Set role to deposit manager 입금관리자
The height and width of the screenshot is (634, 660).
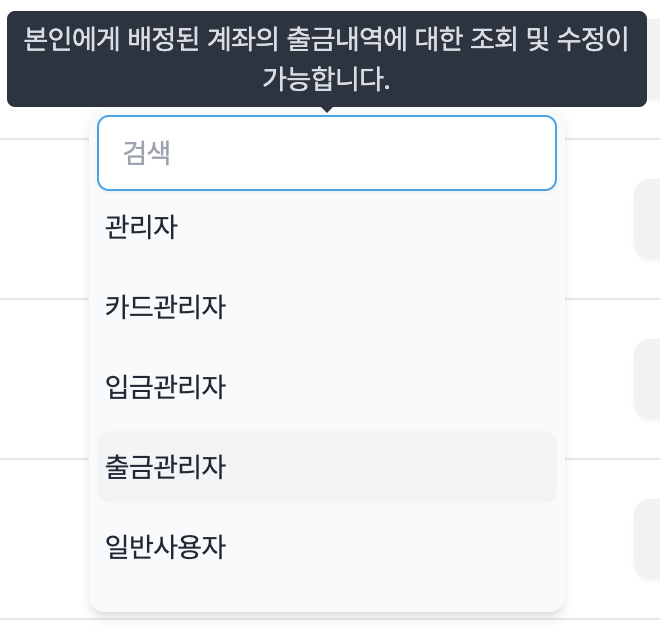(x=166, y=387)
